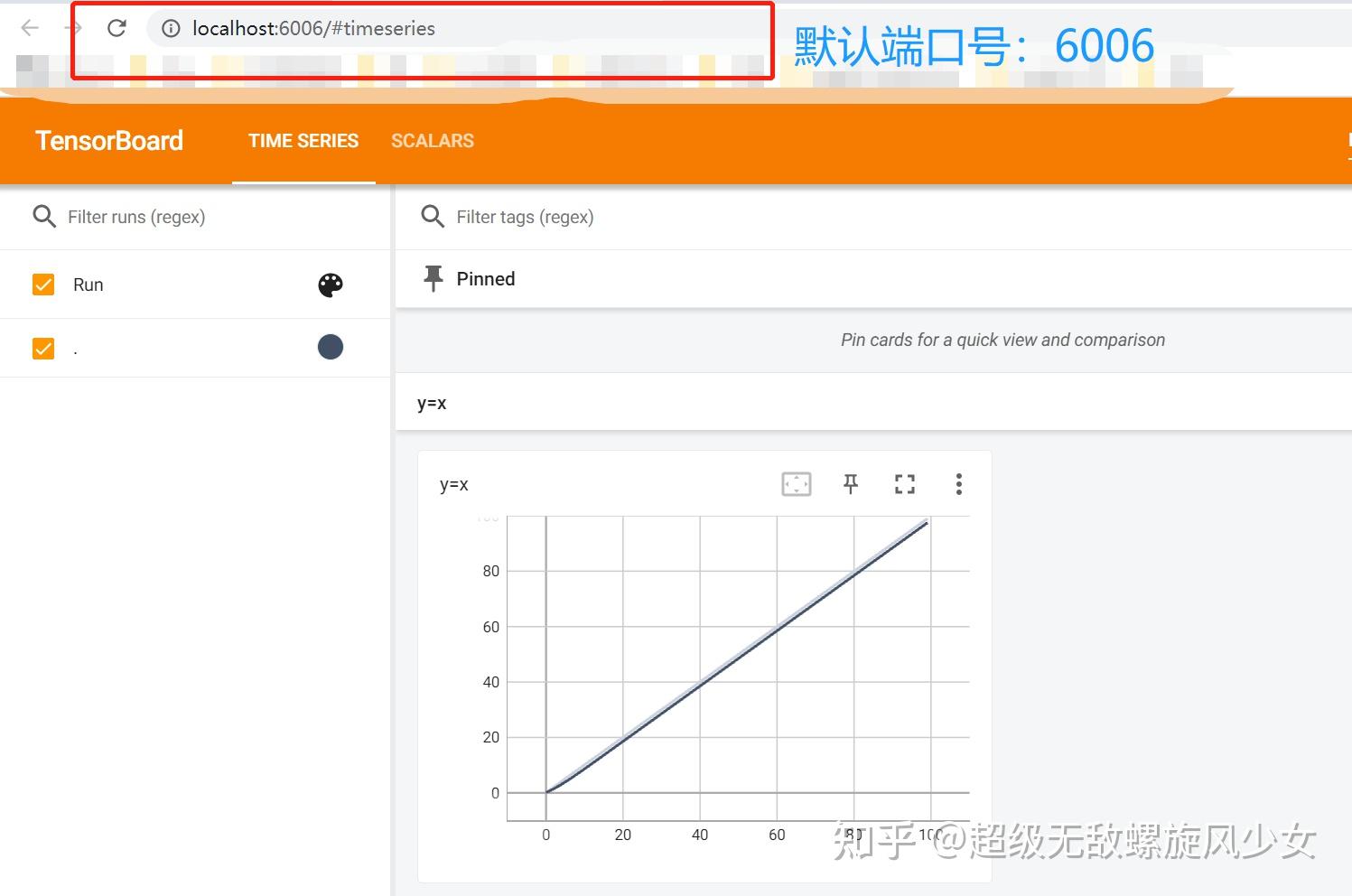Expand the y=x tag group header
This screenshot has height=896, width=1352.
(x=432, y=404)
